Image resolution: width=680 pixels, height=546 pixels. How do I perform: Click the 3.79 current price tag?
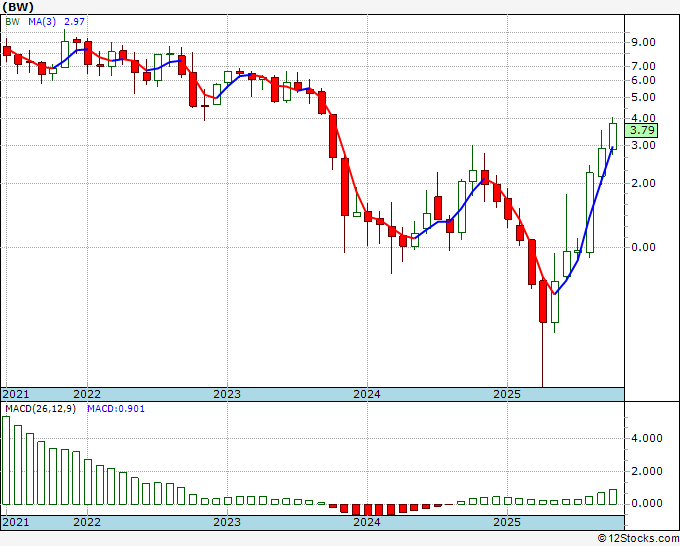641,130
